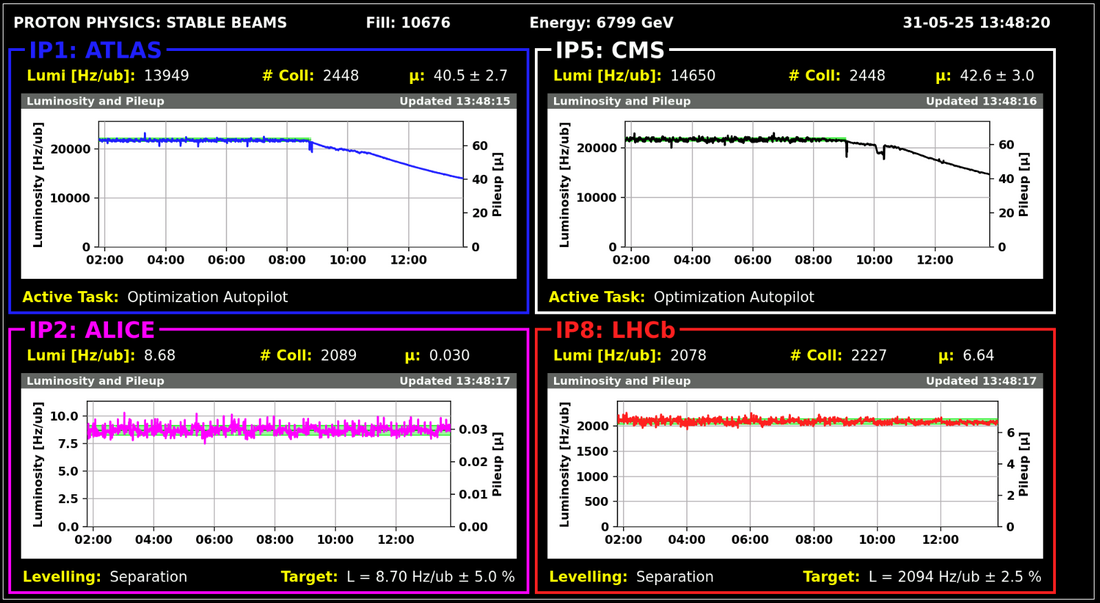Viewport: 1100px width, 603px height.
Task: Click the CMS 'Lumi [Hz/ub]:' label
Action: (x=608, y=76)
